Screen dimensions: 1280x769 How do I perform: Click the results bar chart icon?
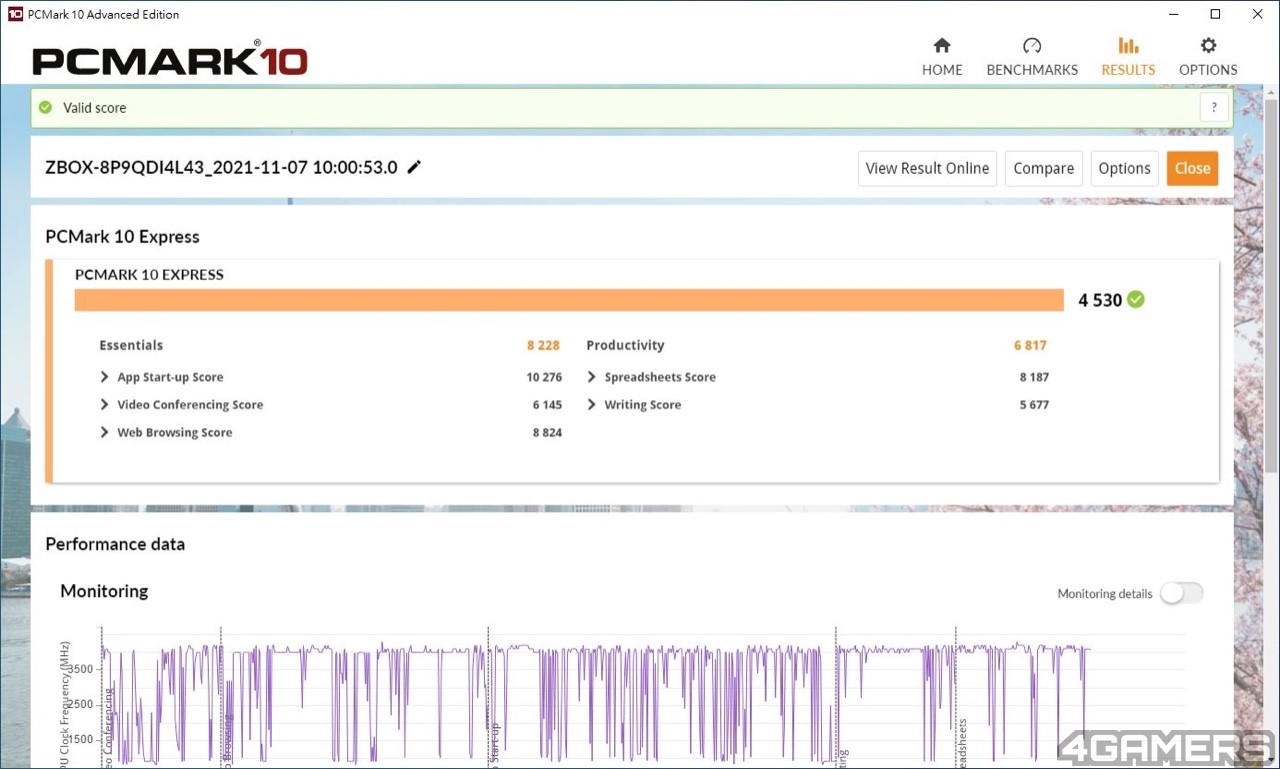(x=1128, y=45)
